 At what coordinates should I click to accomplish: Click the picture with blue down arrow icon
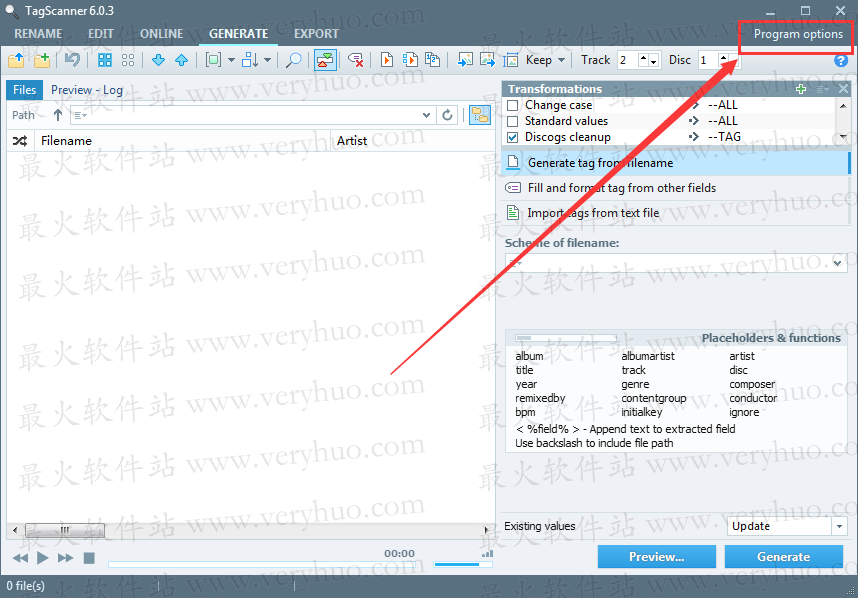[x=465, y=60]
